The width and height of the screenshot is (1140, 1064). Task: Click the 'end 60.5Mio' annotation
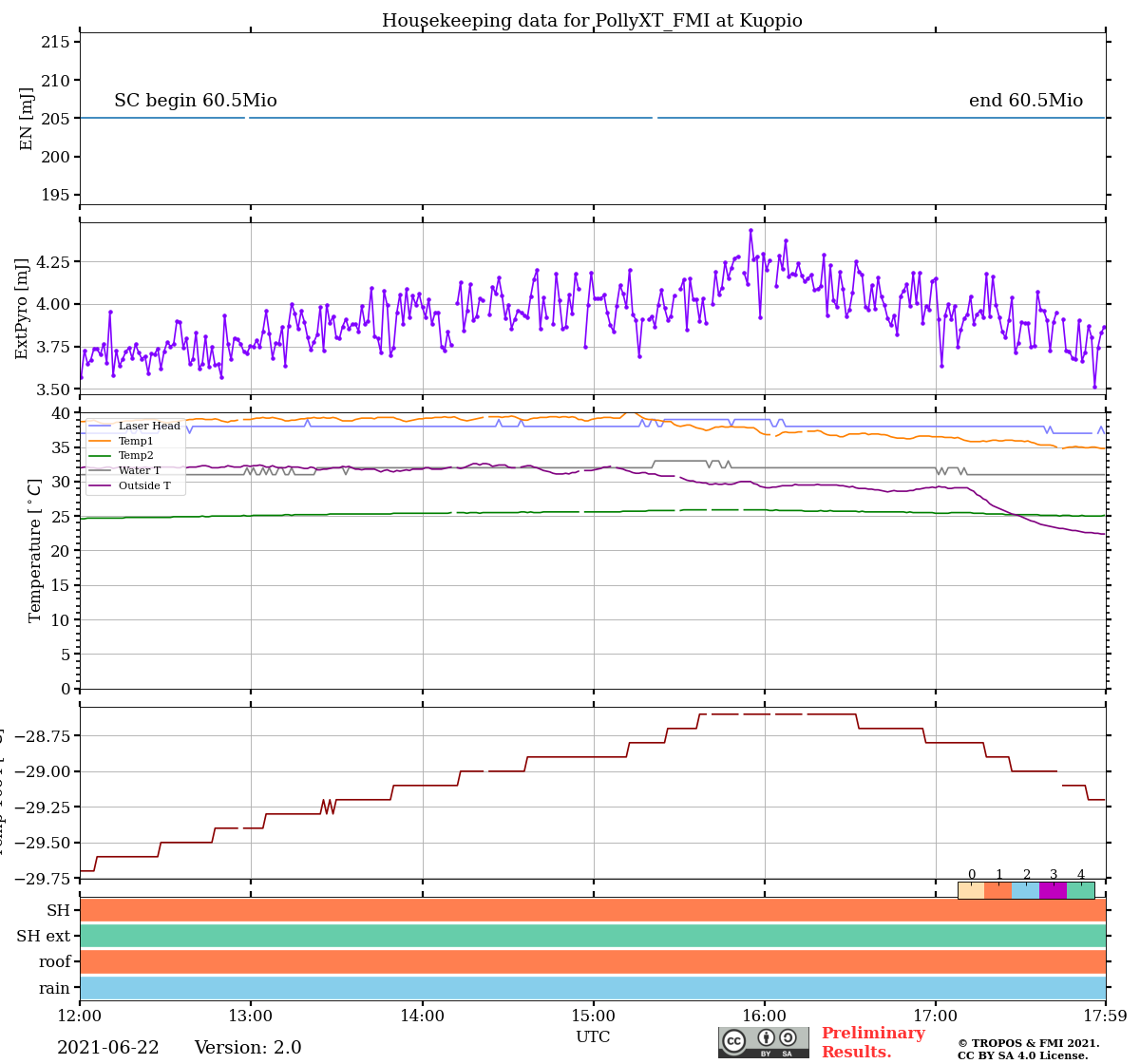1026,101
